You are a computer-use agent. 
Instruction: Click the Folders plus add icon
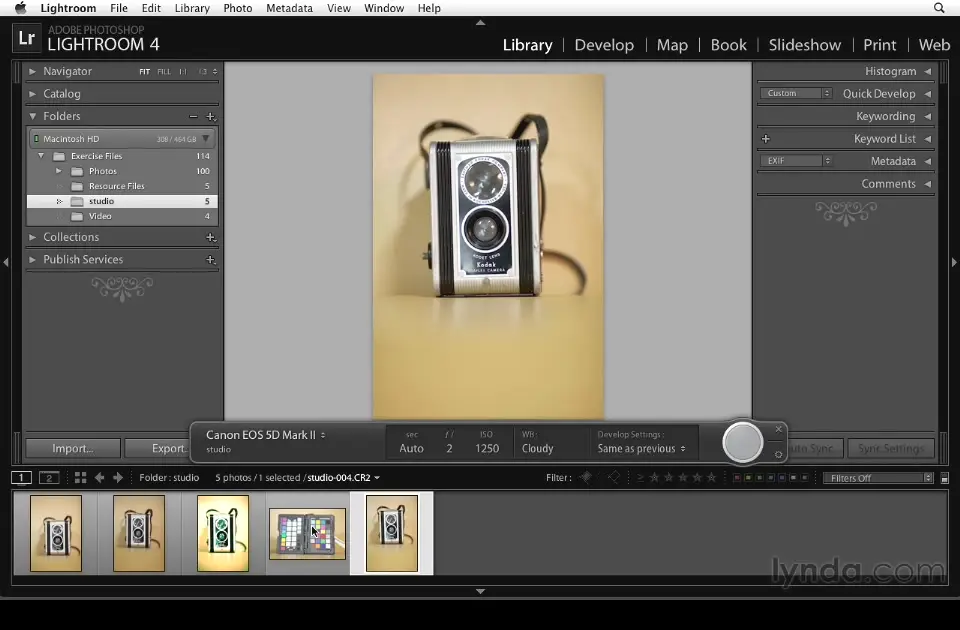pyautogui.click(x=211, y=116)
